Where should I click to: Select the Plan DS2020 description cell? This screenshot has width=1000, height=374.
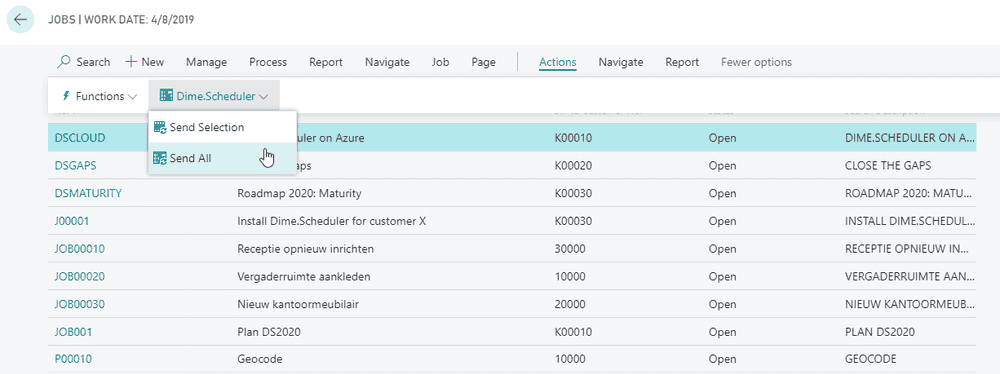268,331
